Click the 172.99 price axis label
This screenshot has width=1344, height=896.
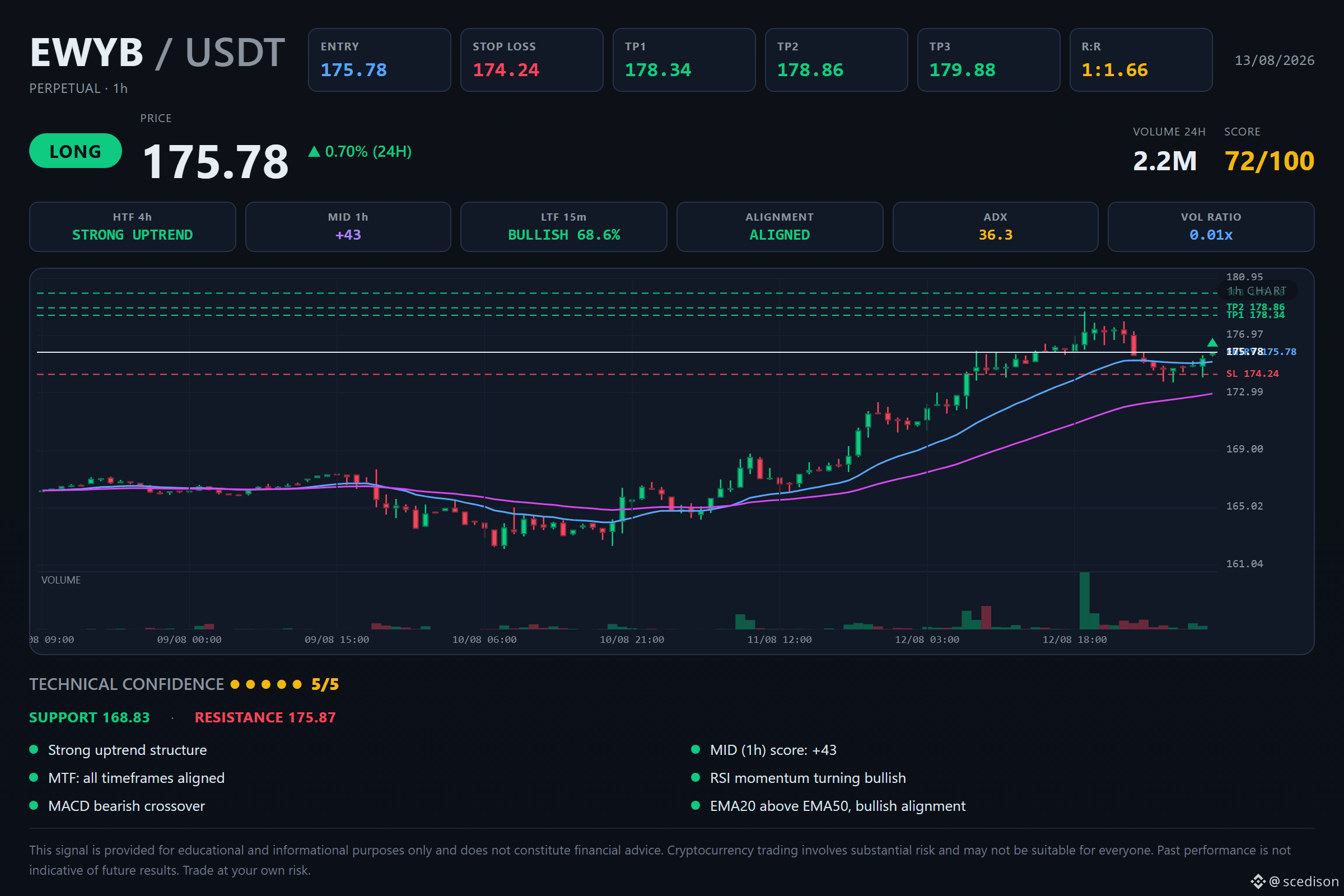click(x=1244, y=392)
